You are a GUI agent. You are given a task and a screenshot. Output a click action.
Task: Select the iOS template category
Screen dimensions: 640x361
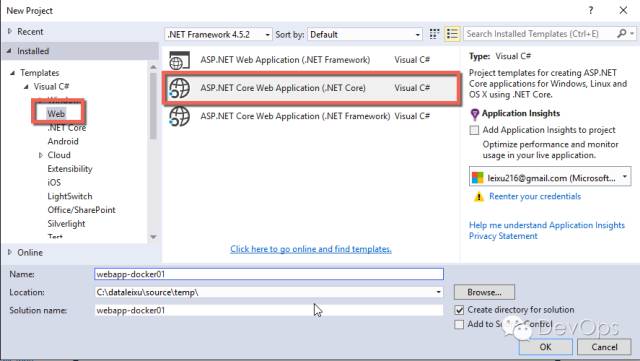point(54,183)
